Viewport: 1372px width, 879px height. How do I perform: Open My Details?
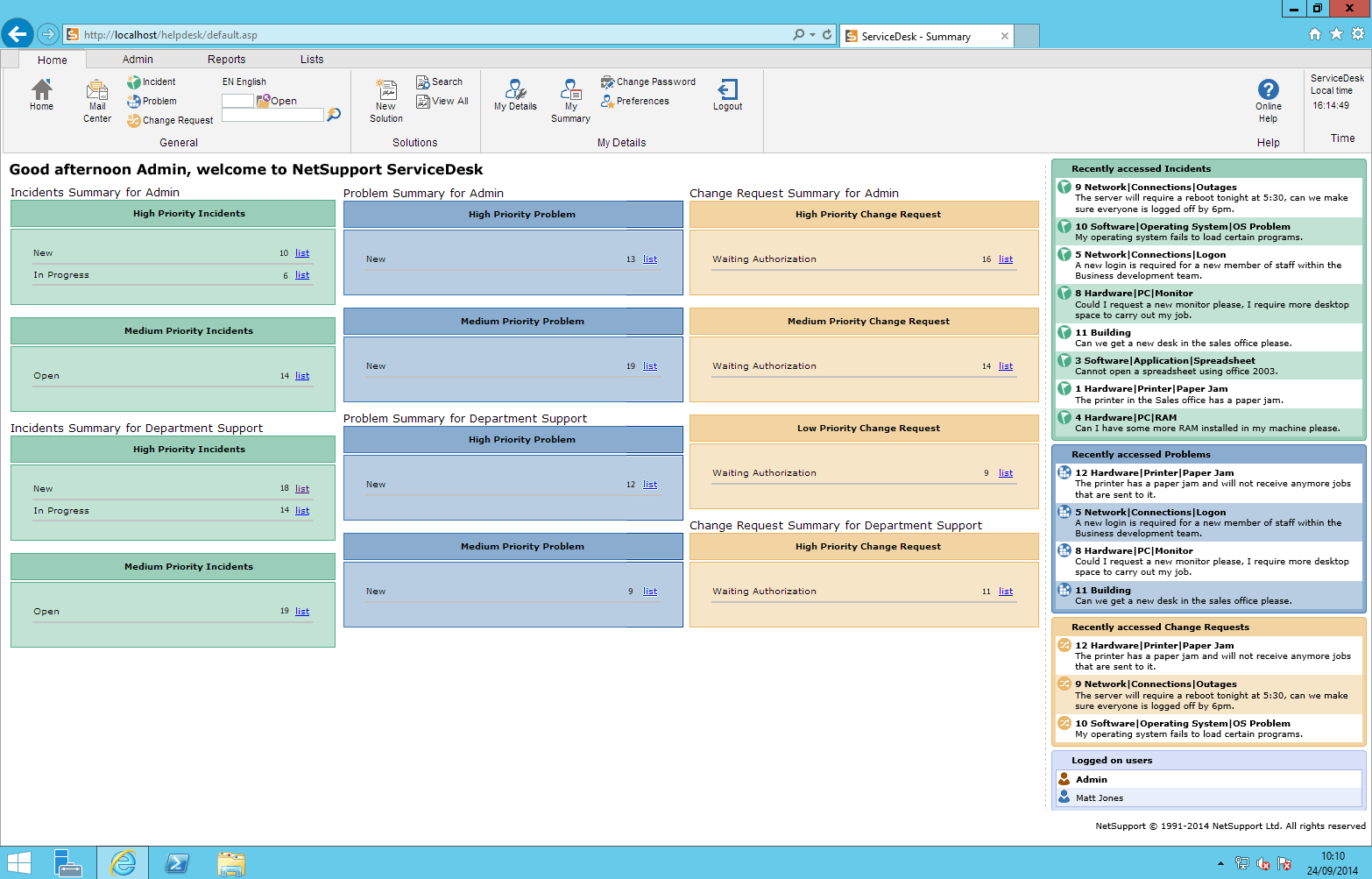515,96
